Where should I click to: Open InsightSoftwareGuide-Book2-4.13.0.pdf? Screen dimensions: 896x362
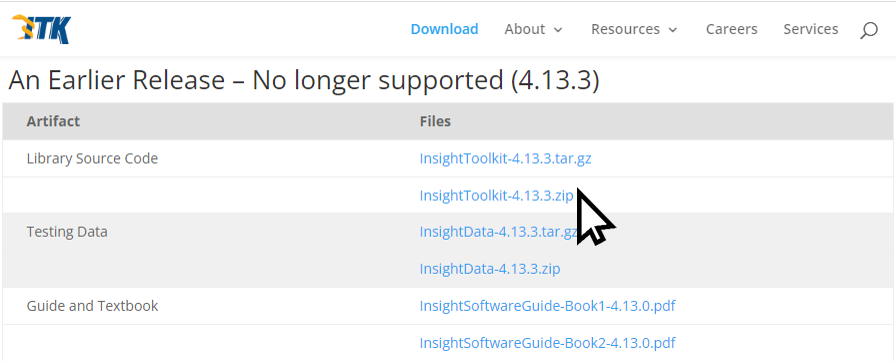(x=547, y=343)
